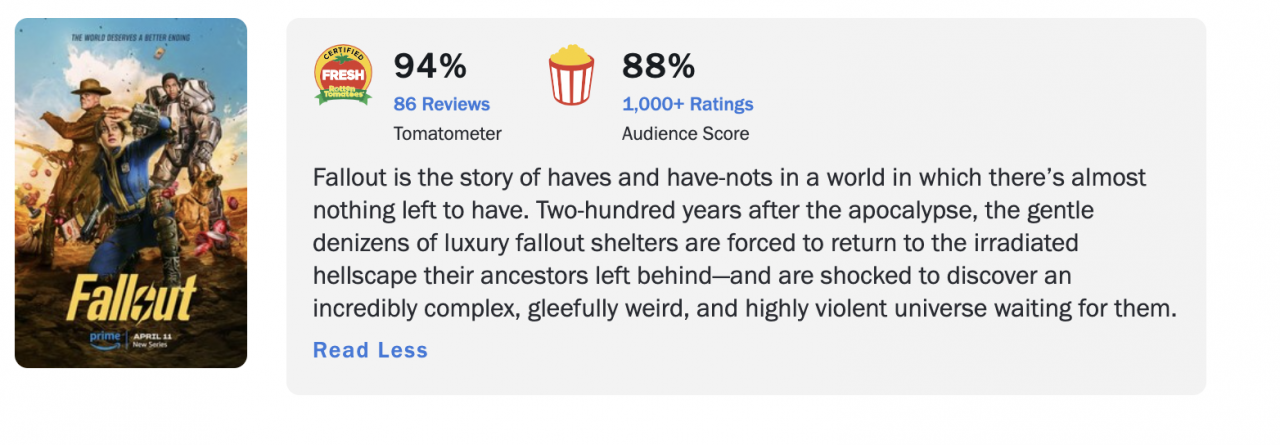Click the Certified Fresh Tomatometer badge

click(x=343, y=74)
